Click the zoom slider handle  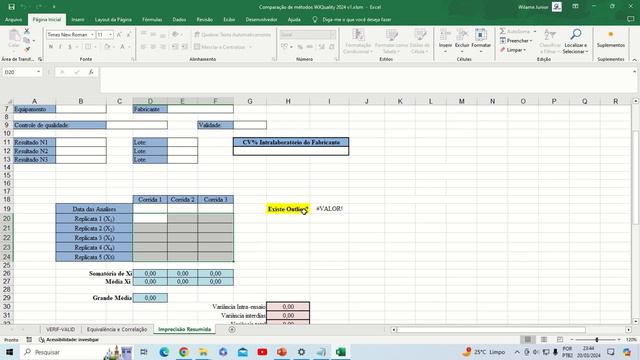point(597,340)
